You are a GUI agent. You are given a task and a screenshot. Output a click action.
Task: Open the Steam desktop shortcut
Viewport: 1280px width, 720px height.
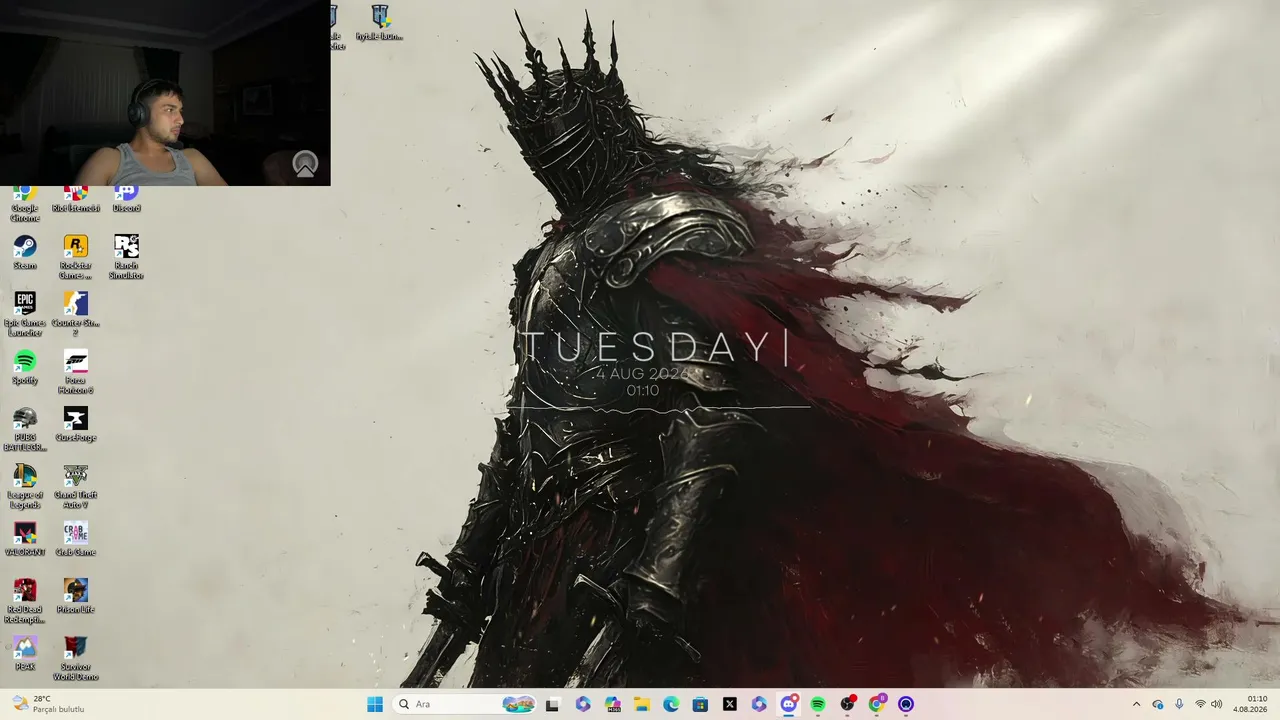click(25, 252)
